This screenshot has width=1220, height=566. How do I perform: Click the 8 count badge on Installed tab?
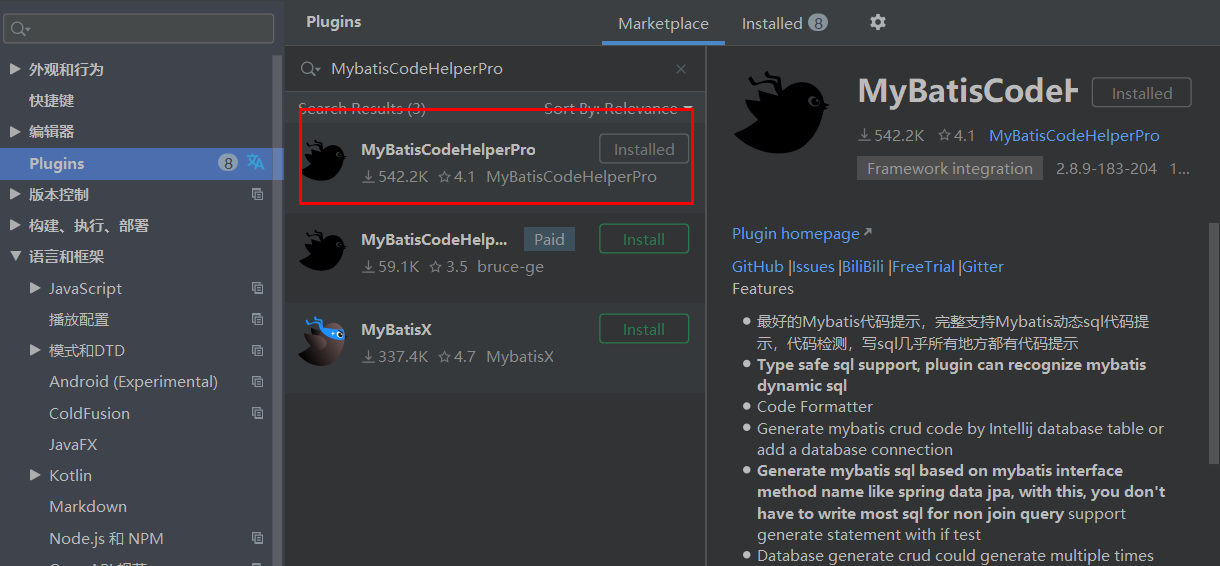818,22
